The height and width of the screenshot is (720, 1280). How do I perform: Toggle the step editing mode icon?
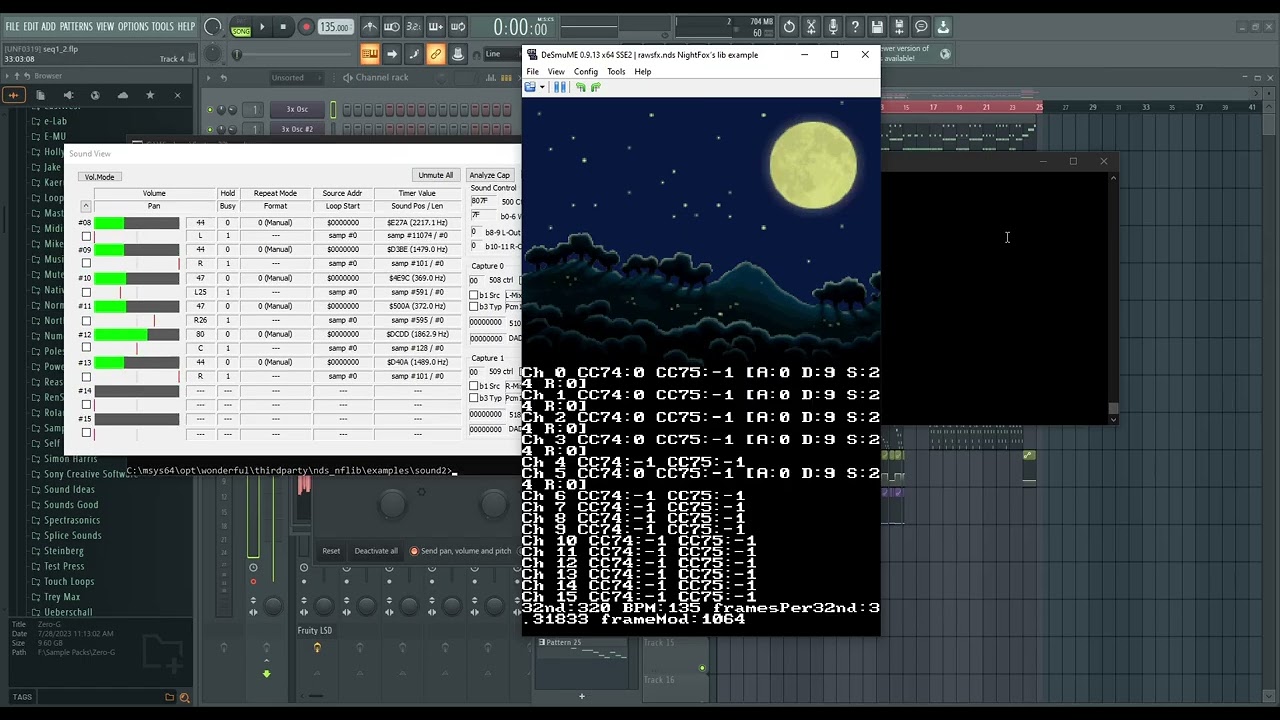(414, 54)
